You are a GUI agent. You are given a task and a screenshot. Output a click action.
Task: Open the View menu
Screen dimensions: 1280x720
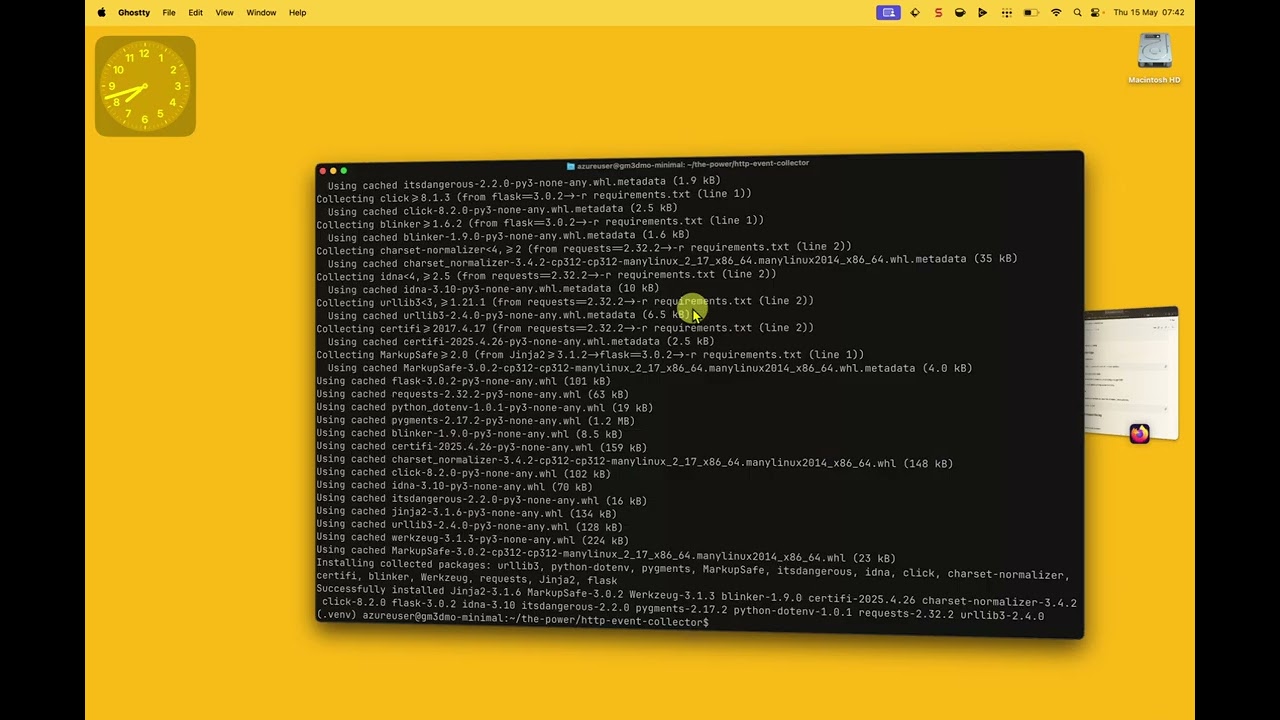coord(225,12)
